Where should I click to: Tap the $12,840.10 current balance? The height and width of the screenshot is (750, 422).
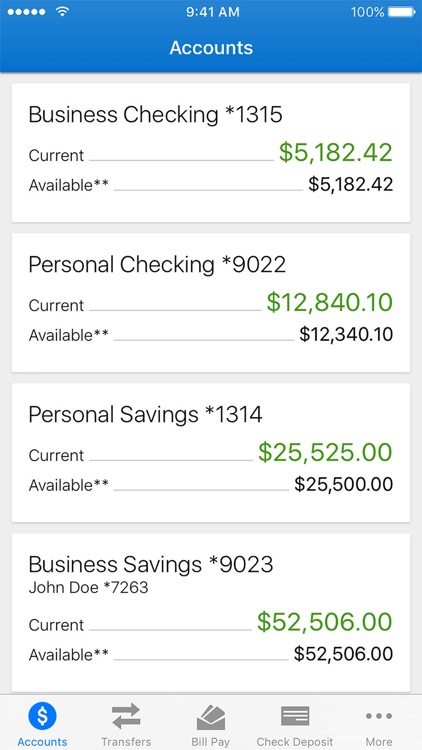coord(330,302)
